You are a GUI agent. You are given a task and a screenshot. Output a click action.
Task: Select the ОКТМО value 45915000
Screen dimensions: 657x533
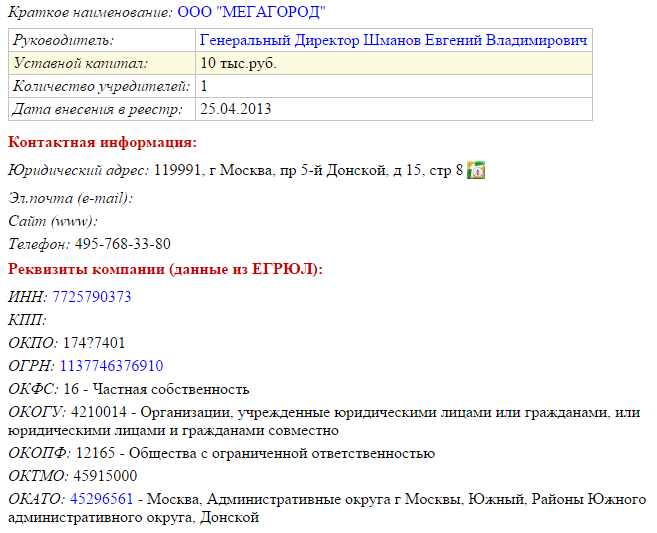[x=105, y=476]
